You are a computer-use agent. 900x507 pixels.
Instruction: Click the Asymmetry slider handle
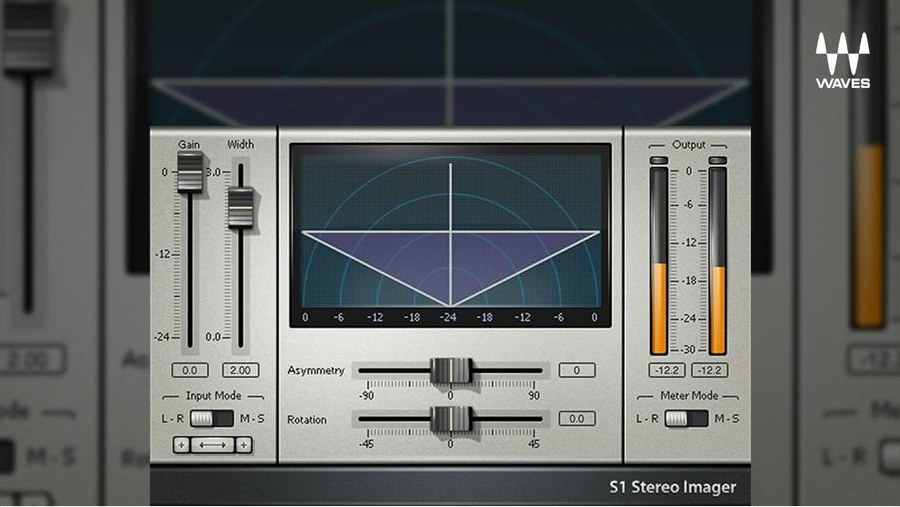[x=451, y=370]
